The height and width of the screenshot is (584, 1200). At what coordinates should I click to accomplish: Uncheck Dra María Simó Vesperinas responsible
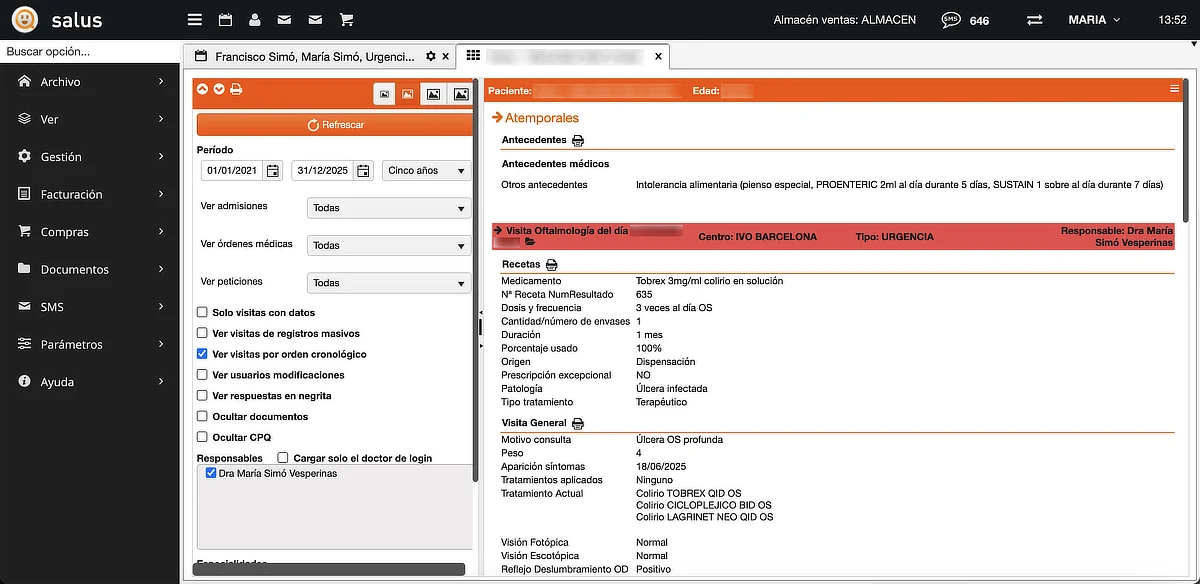click(211, 473)
